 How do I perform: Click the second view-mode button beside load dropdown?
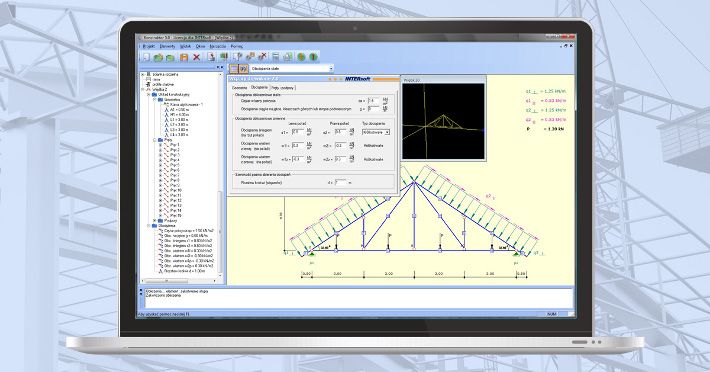click(244, 69)
